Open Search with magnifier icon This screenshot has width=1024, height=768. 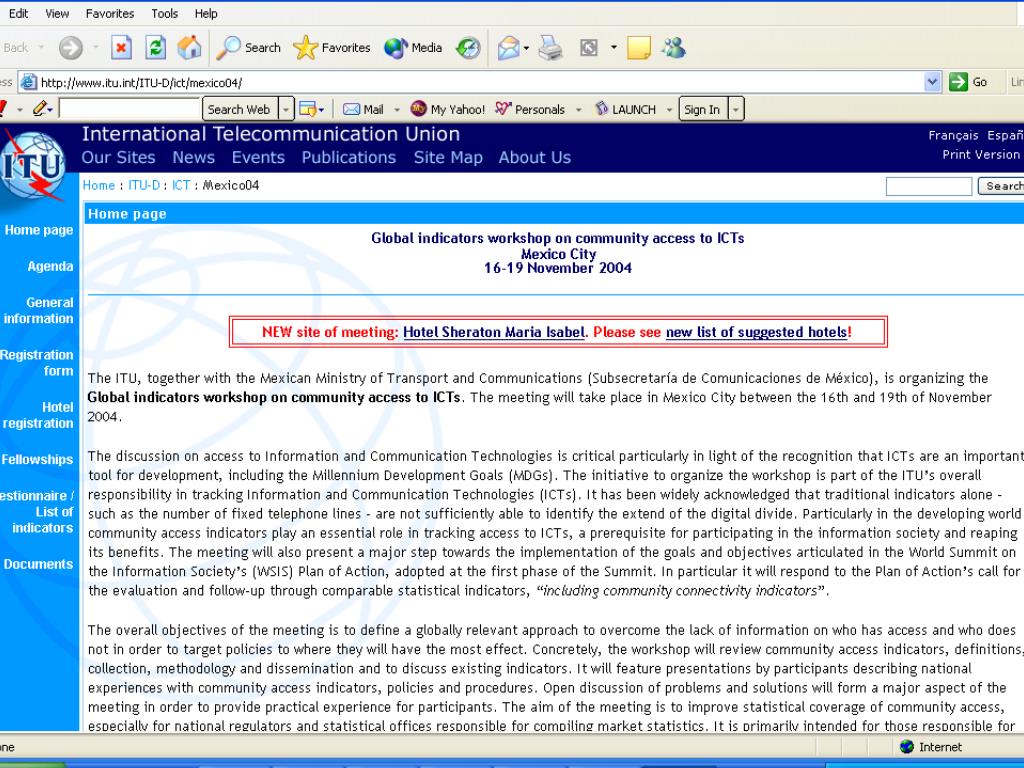(x=248, y=48)
